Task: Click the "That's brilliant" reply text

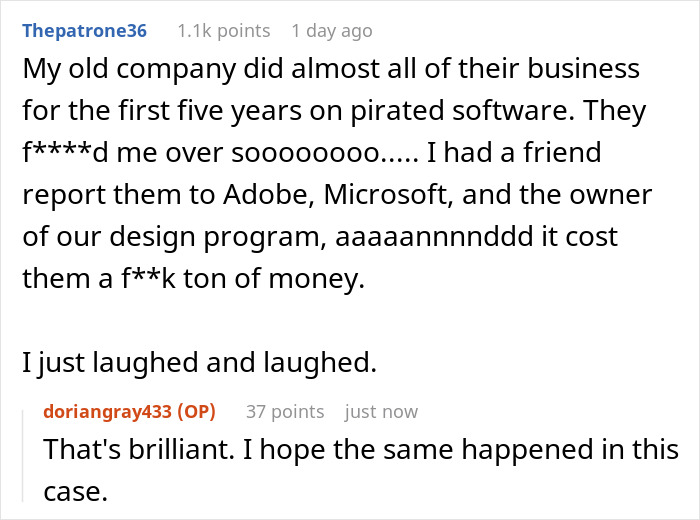Action: tap(131, 449)
